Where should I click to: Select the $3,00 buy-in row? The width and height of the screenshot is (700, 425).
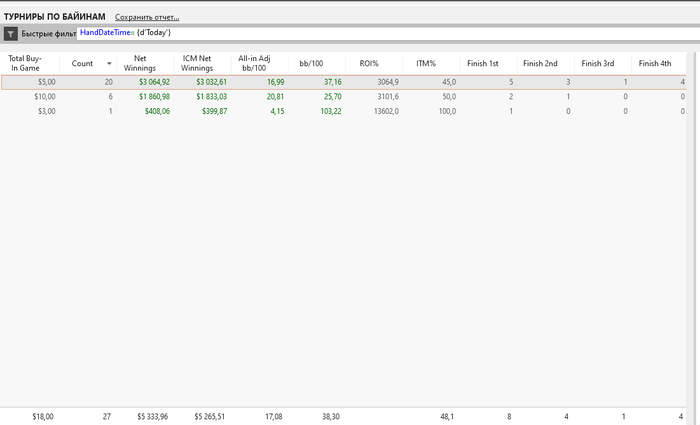[x=343, y=111]
